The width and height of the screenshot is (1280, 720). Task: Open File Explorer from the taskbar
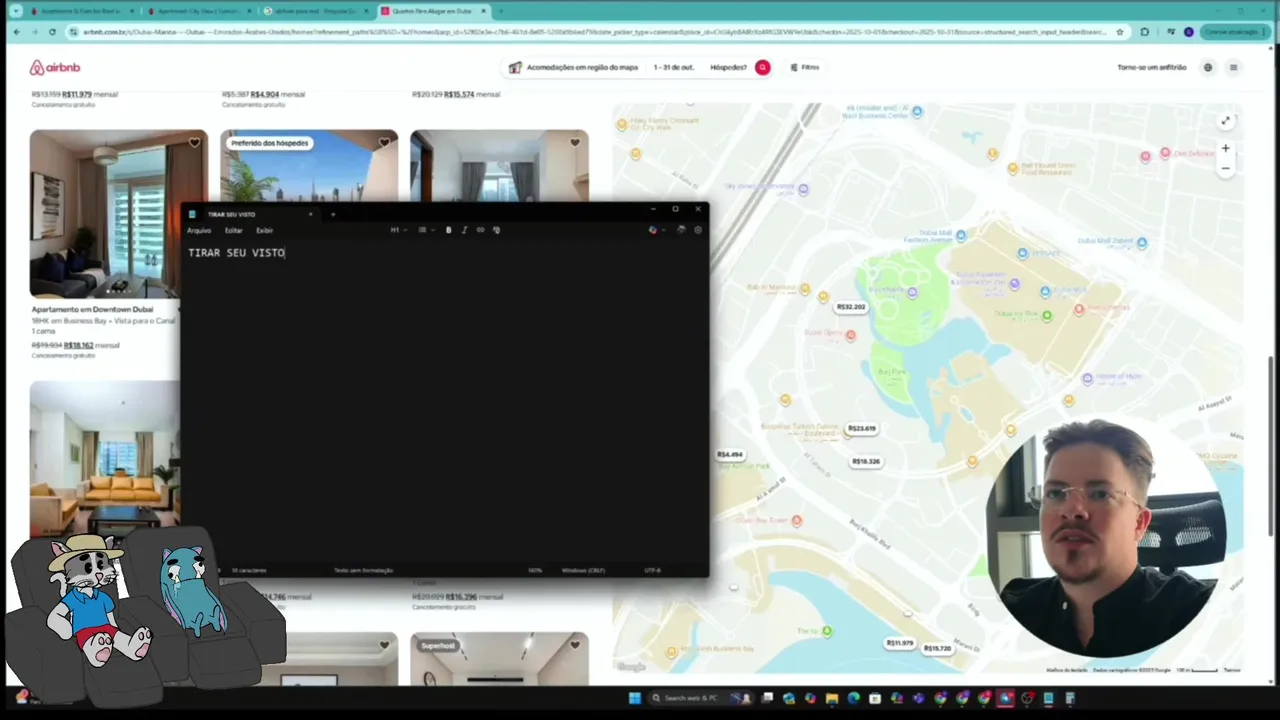click(832, 698)
